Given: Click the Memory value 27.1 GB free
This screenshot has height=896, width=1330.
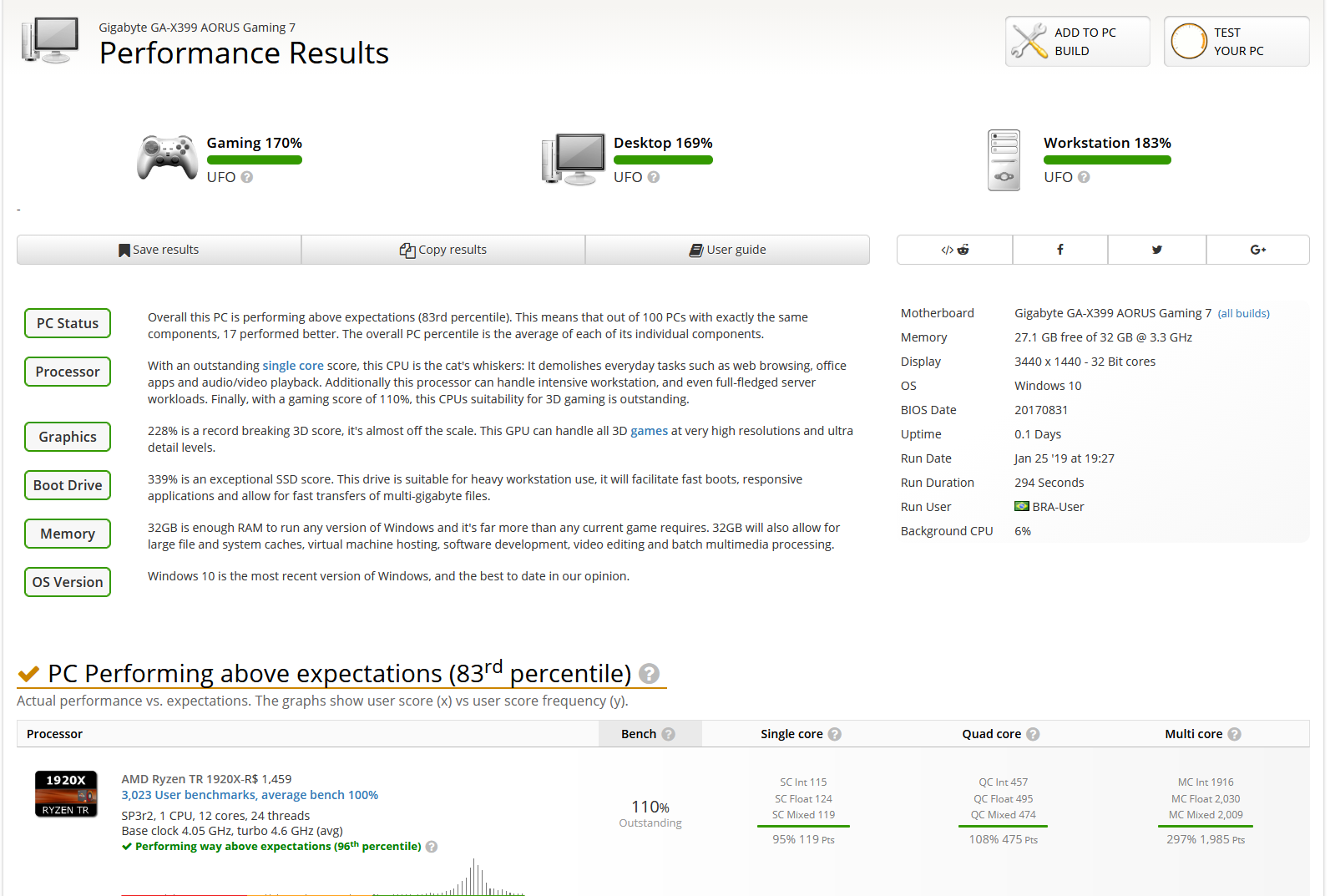Looking at the screenshot, I should (1103, 337).
